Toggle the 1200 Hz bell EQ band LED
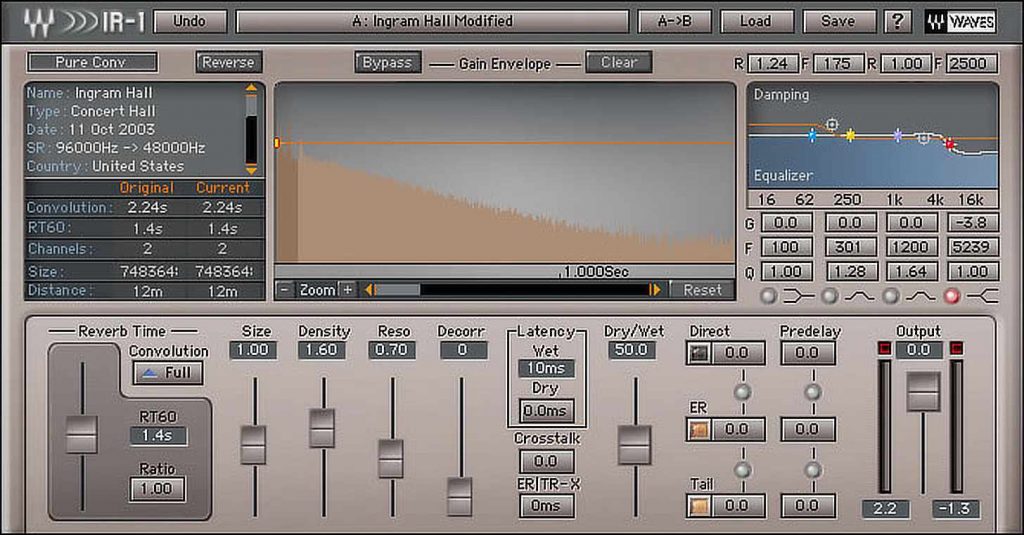This screenshot has height=535, width=1024. click(x=890, y=296)
